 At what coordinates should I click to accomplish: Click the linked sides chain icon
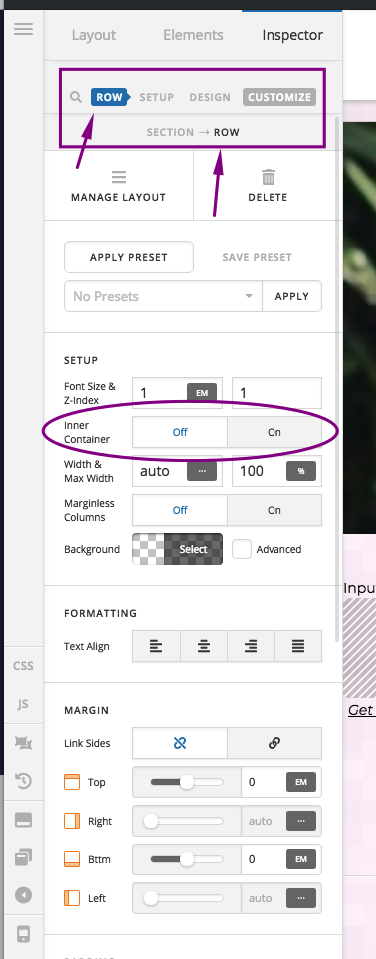coord(275,743)
